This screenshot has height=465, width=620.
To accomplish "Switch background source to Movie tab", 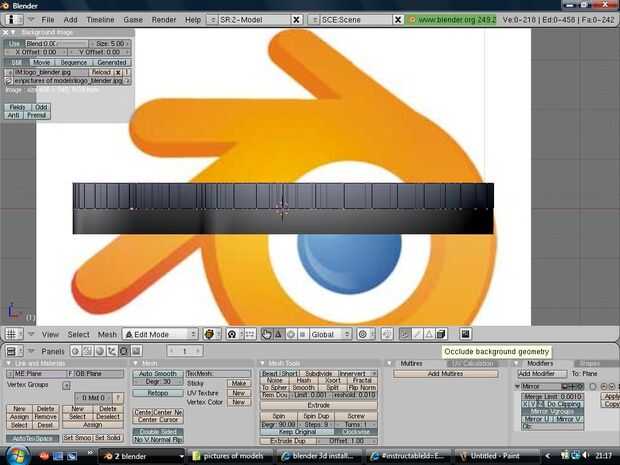I will tap(42, 62).
